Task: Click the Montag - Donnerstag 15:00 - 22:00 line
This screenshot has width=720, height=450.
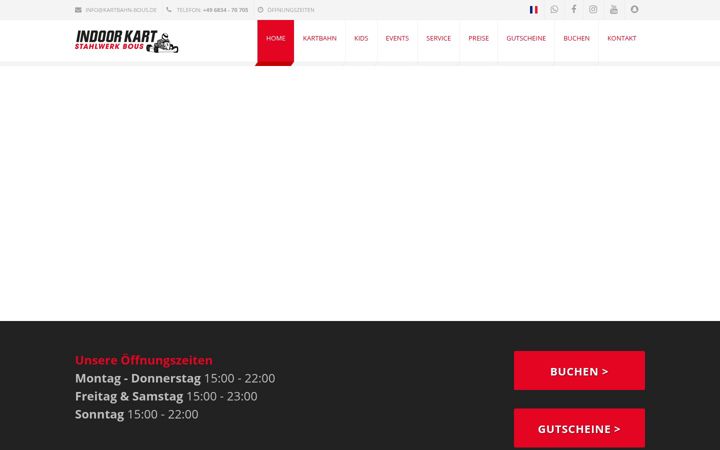Action: [175, 378]
